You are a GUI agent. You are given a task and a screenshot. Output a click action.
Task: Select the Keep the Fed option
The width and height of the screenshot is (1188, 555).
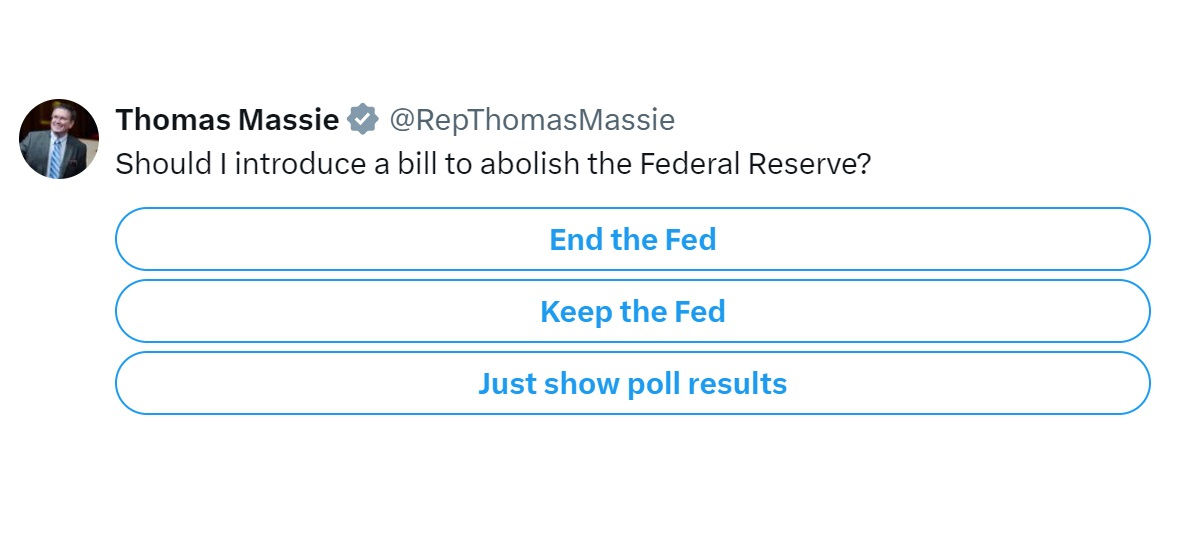coord(632,312)
